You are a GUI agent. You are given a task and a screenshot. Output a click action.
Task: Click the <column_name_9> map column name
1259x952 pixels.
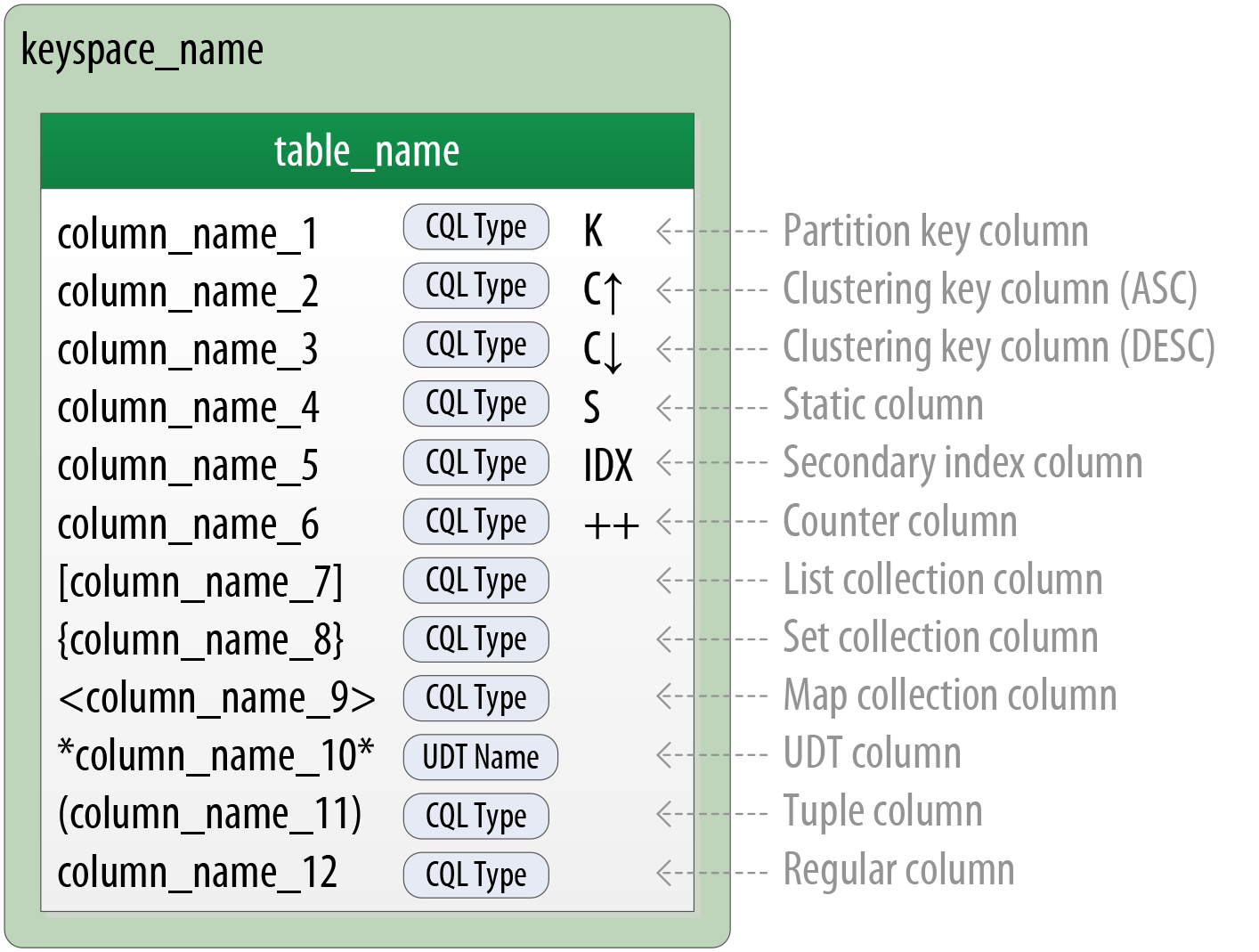tap(216, 698)
